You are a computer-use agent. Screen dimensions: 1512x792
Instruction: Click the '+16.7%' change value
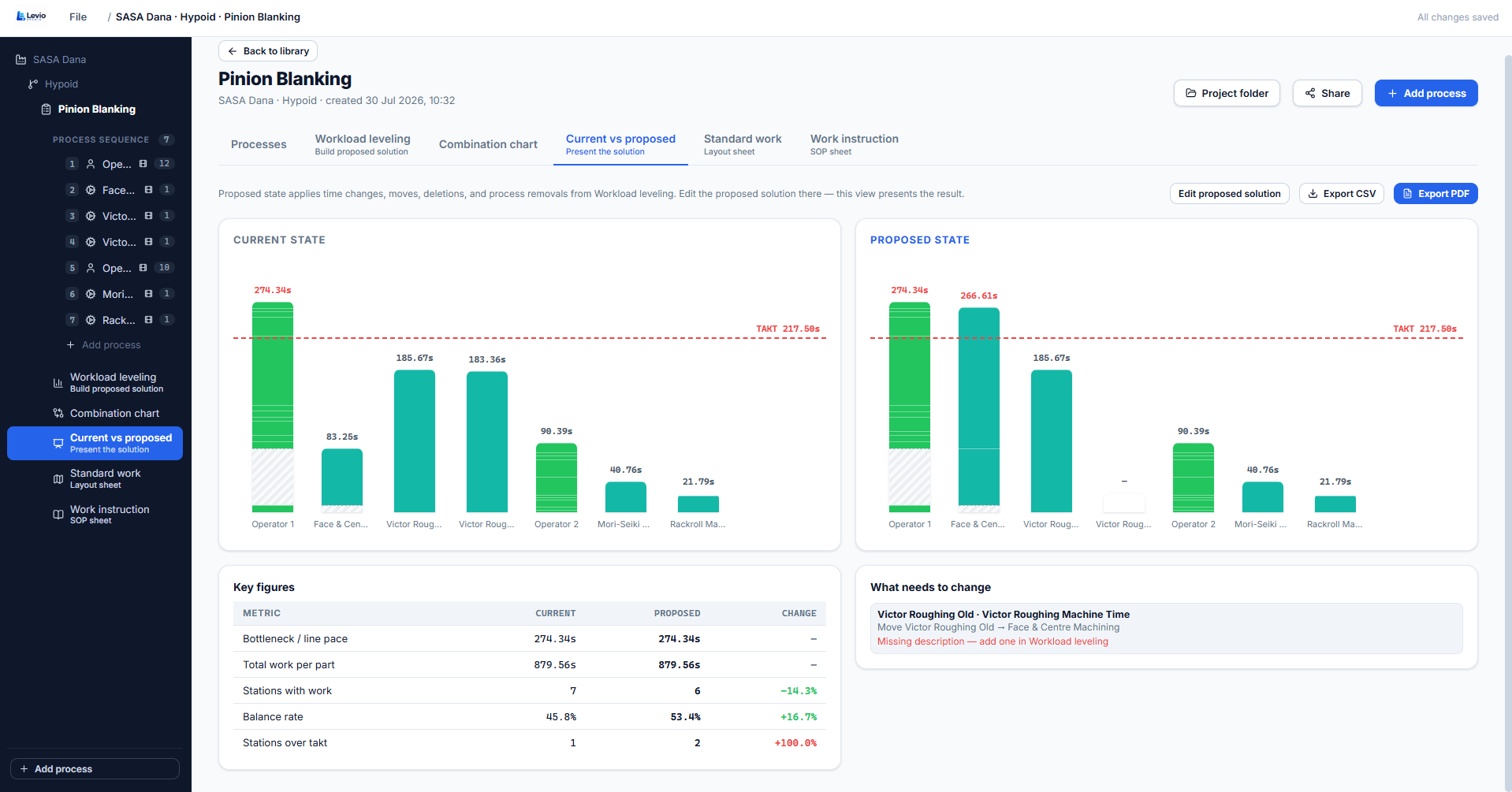(799, 717)
